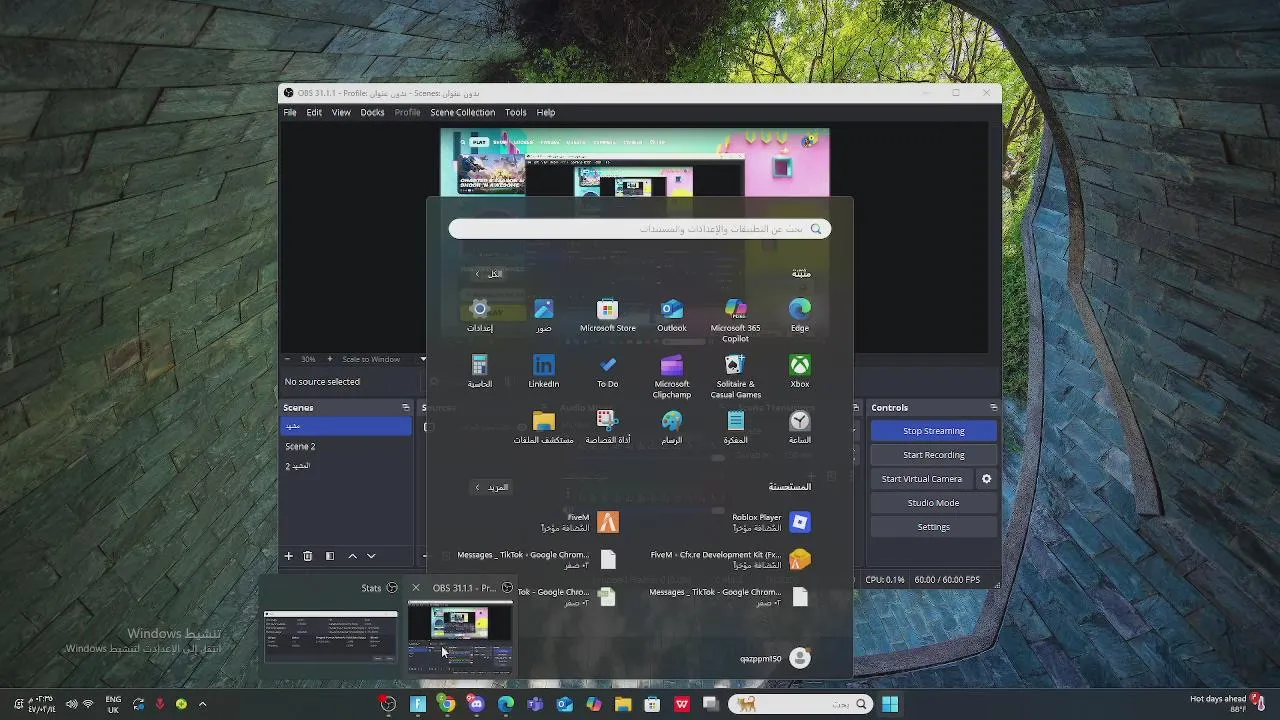Open Settings app from pinned apps
This screenshot has height=720, width=1280.
pos(480,315)
